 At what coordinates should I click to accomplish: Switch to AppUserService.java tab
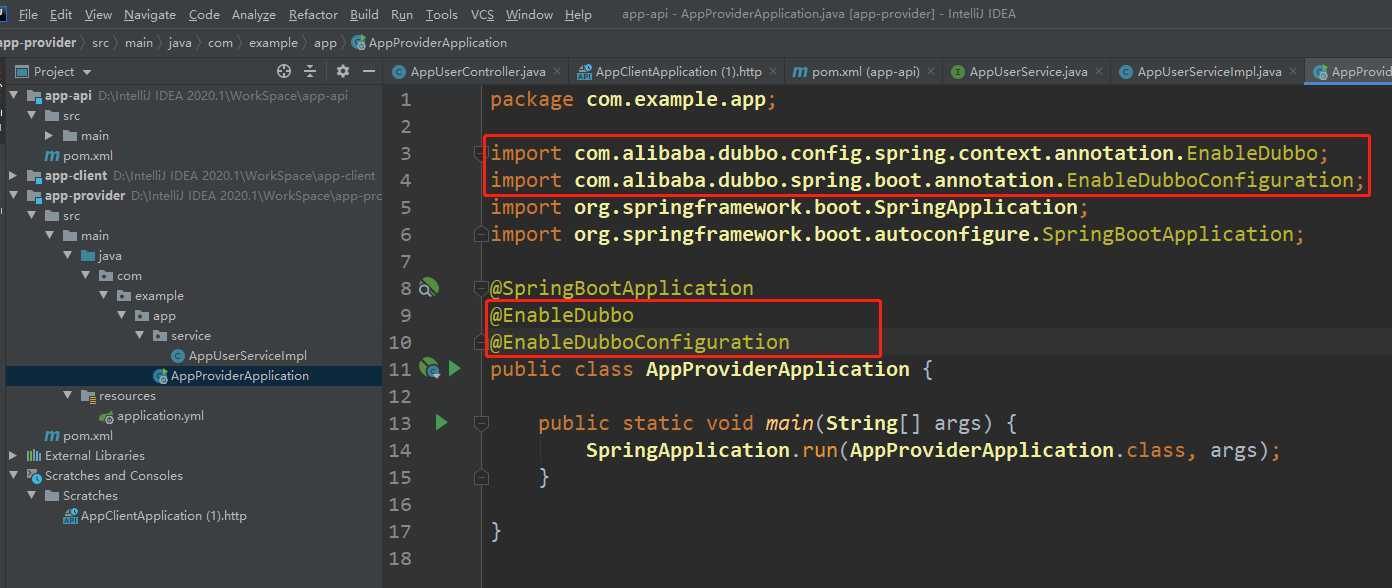click(x=1028, y=72)
